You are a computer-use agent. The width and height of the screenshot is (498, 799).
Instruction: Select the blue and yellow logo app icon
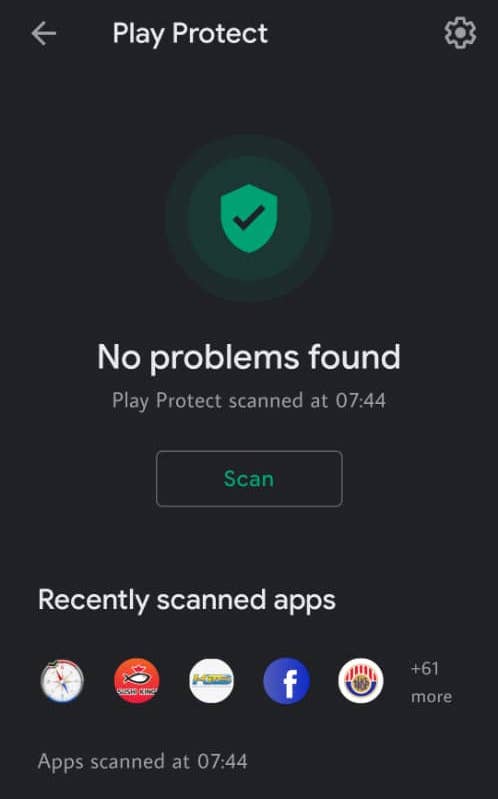pos(212,681)
